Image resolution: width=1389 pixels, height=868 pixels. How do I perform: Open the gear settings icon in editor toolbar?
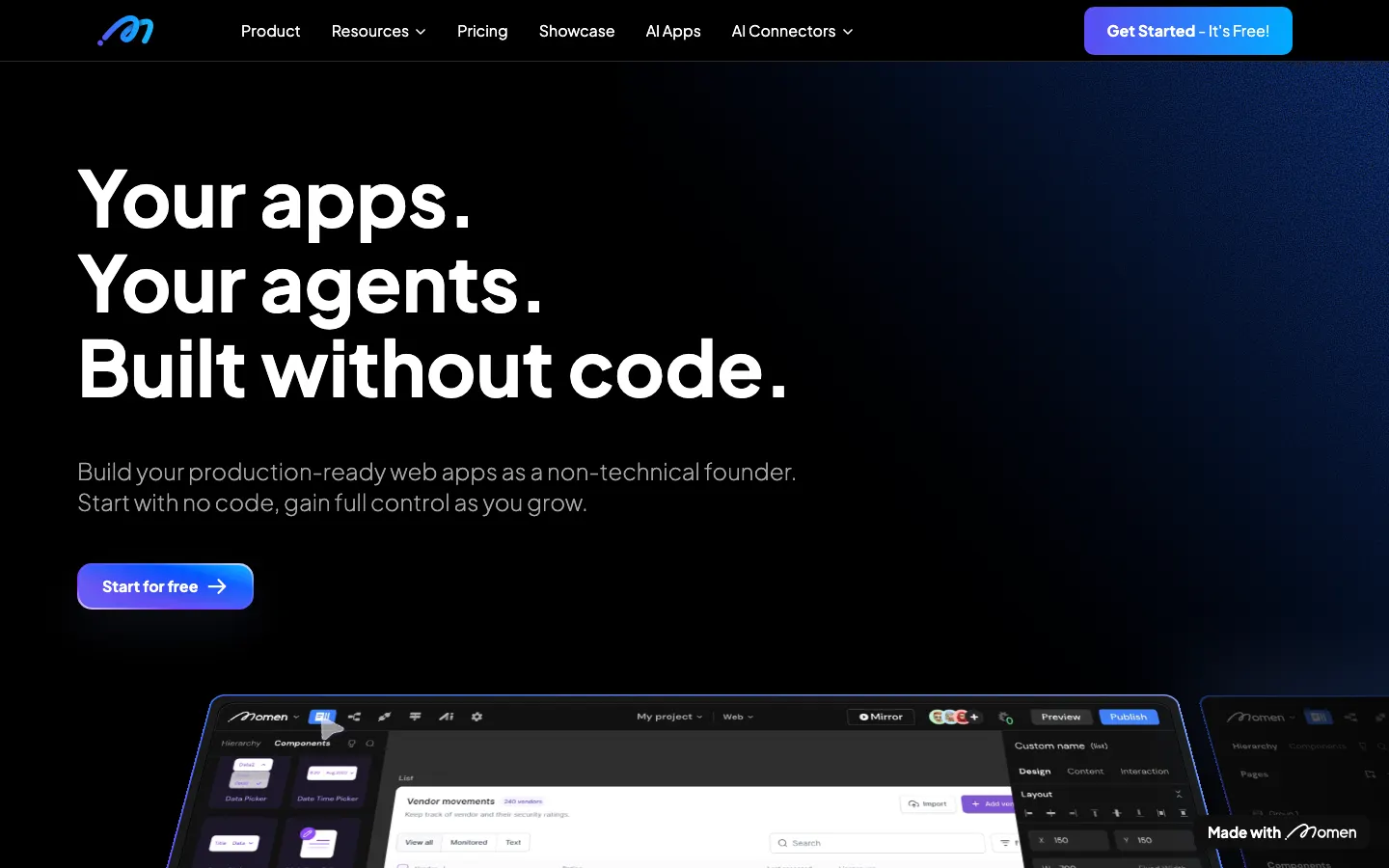click(477, 717)
